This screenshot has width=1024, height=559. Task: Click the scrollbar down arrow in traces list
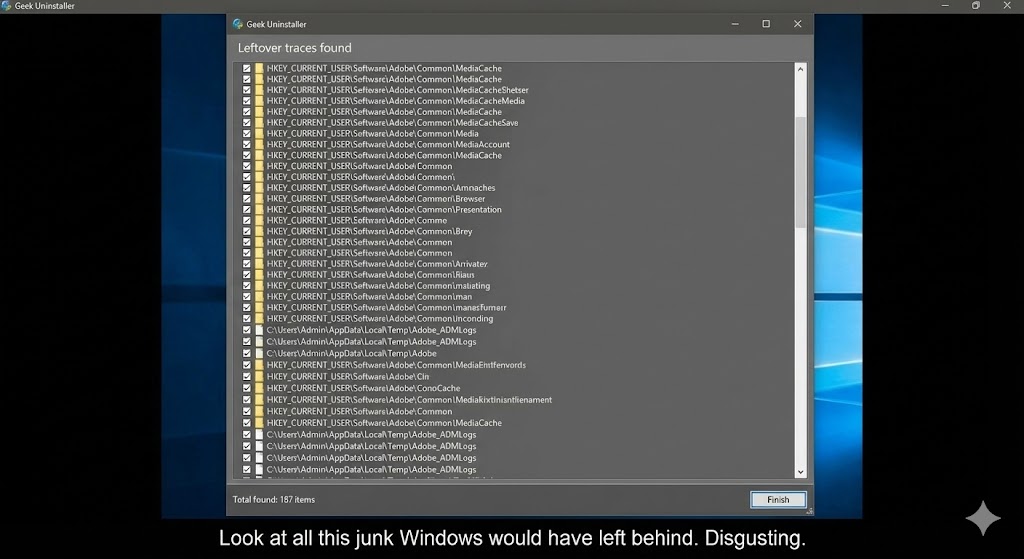800,472
